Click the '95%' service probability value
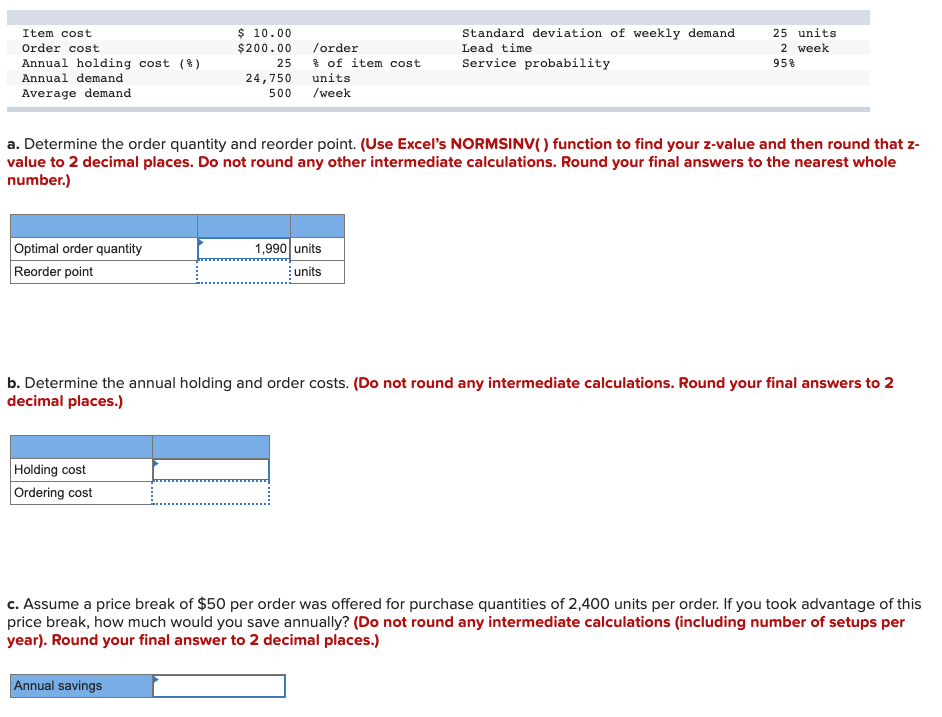Image resolution: width=942 pixels, height=717 pixels. [784, 63]
